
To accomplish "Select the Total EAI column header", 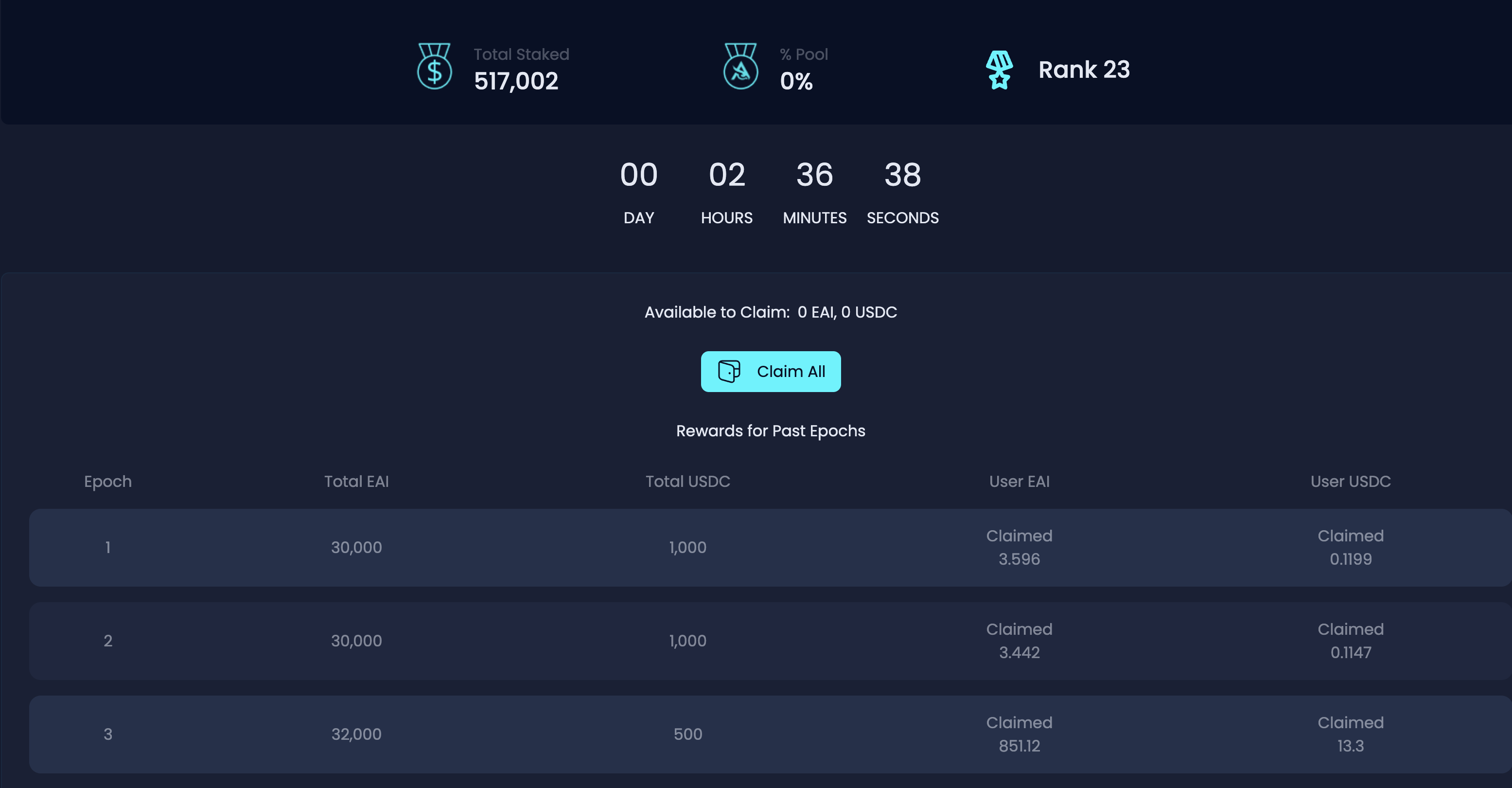I will point(356,482).
